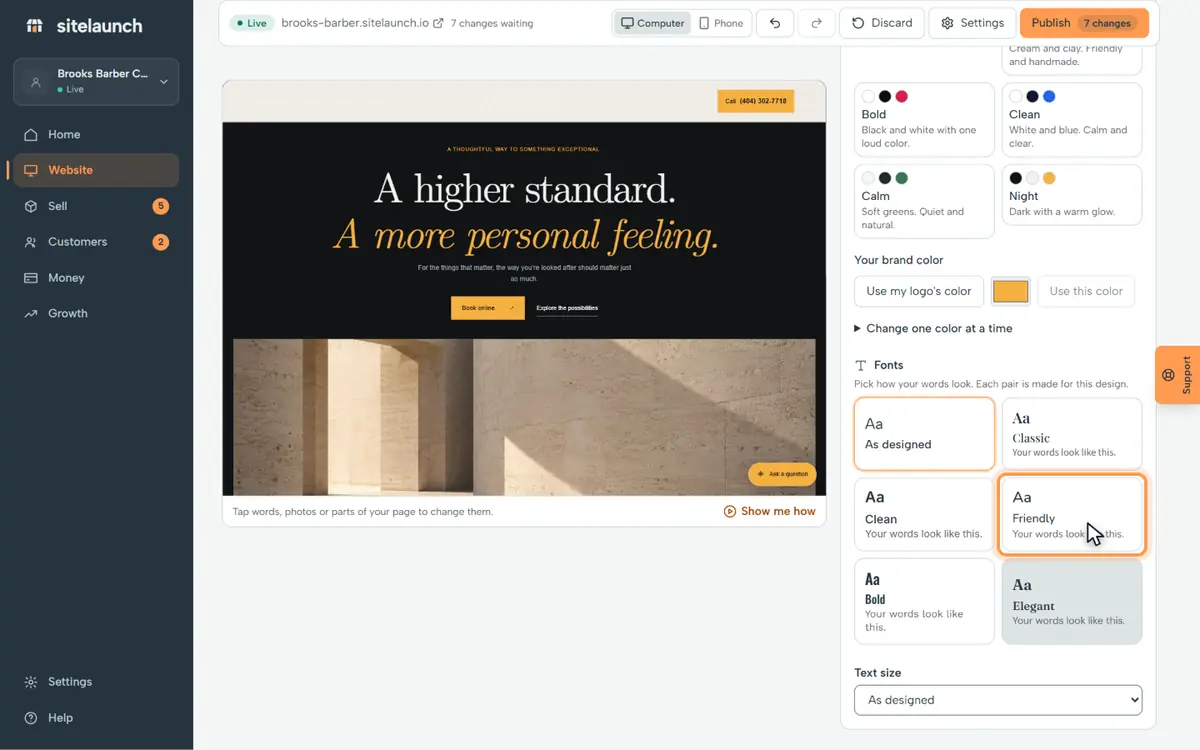This screenshot has height=750, width=1200.
Task: Go to Customers in the sidebar
Action: click(x=96, y=242)
